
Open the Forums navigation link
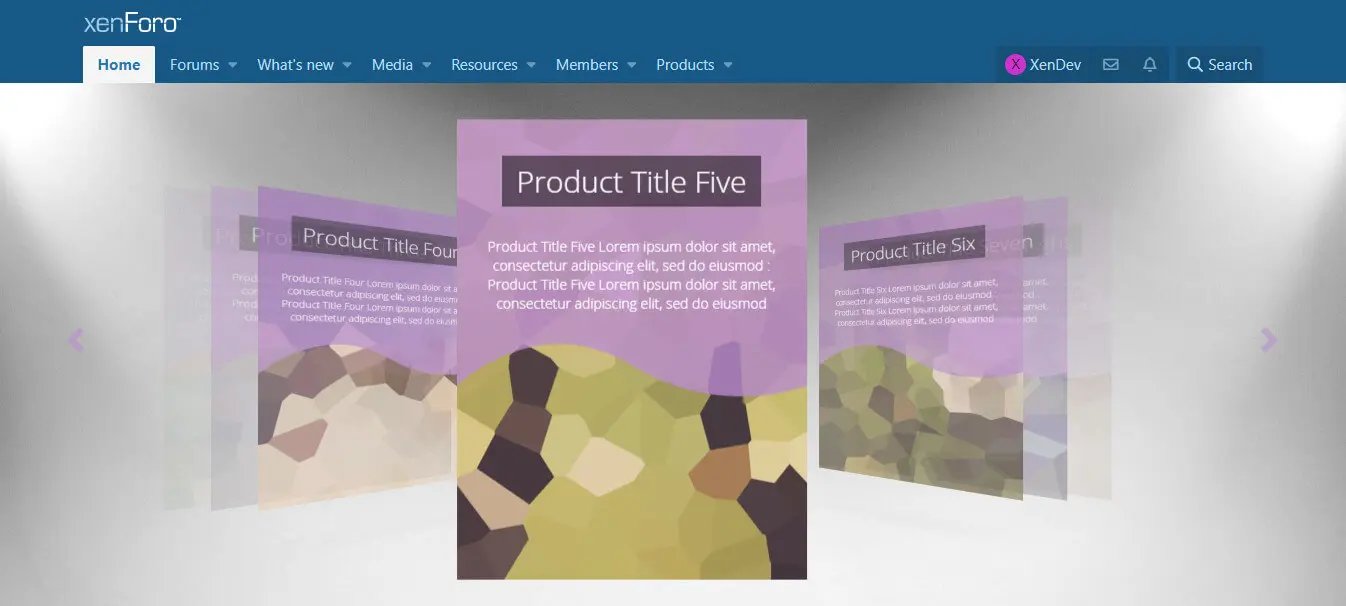[194, 65]
